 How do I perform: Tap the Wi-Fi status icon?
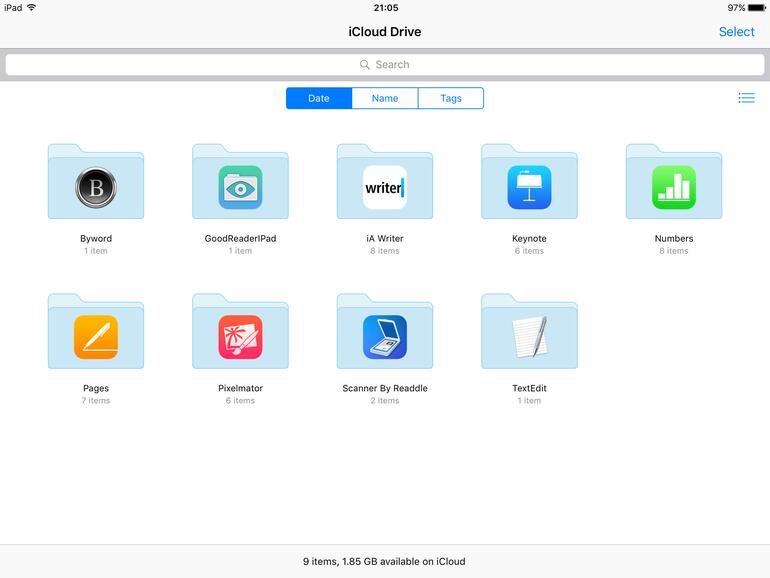(32, 7)
